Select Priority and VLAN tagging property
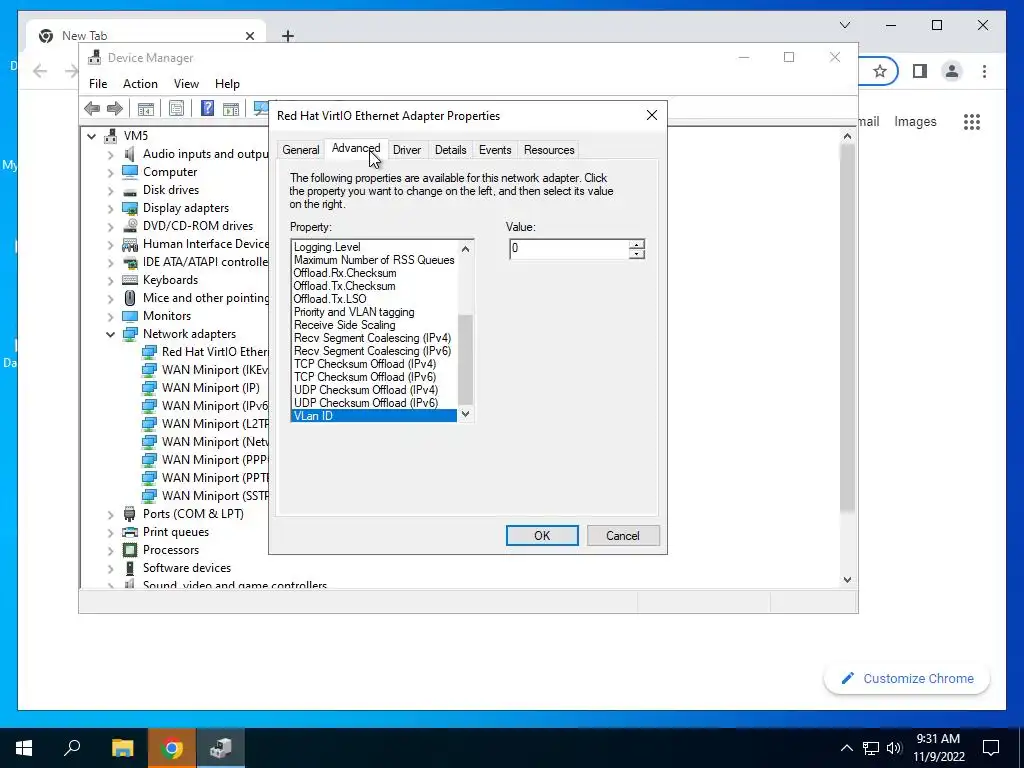The width and height of the screenshot is (1024, 768). [x=374, y=312]
